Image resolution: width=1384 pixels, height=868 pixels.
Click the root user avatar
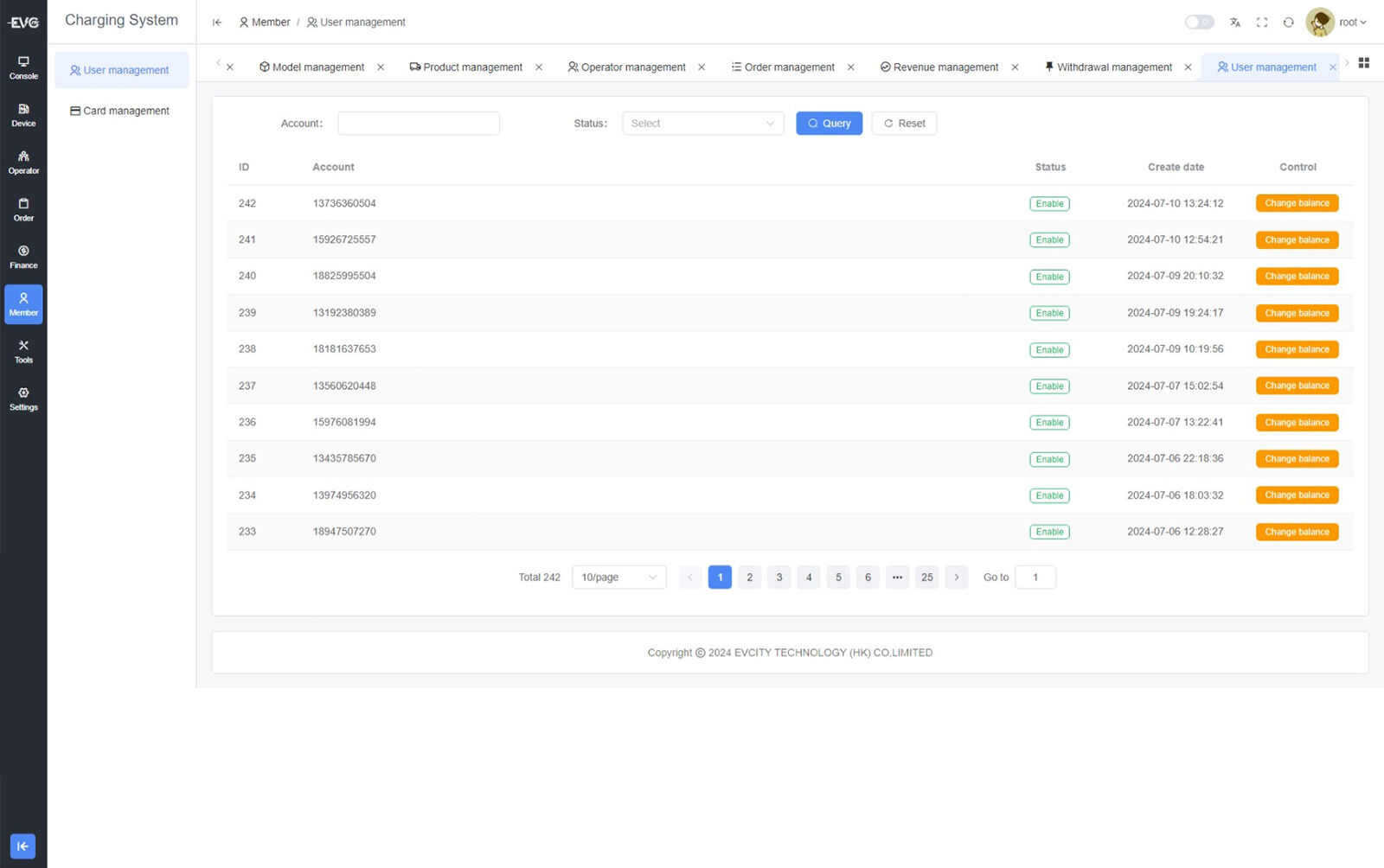[1320, 22]
